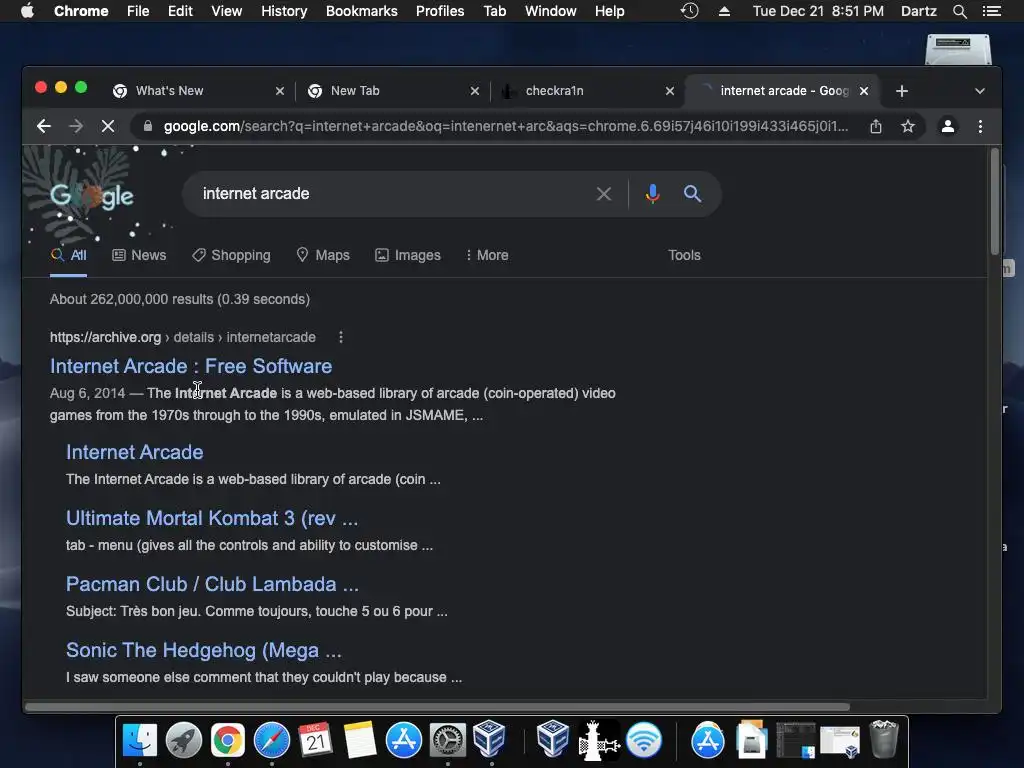Start voice search with microphone
1024x768 pixels.
652,194
